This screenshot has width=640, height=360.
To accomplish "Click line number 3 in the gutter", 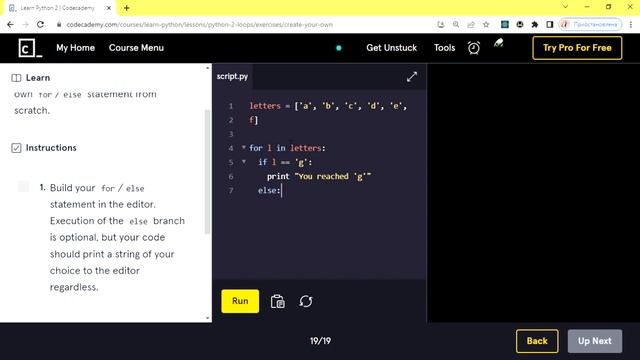I will click(x=231, y=134).
